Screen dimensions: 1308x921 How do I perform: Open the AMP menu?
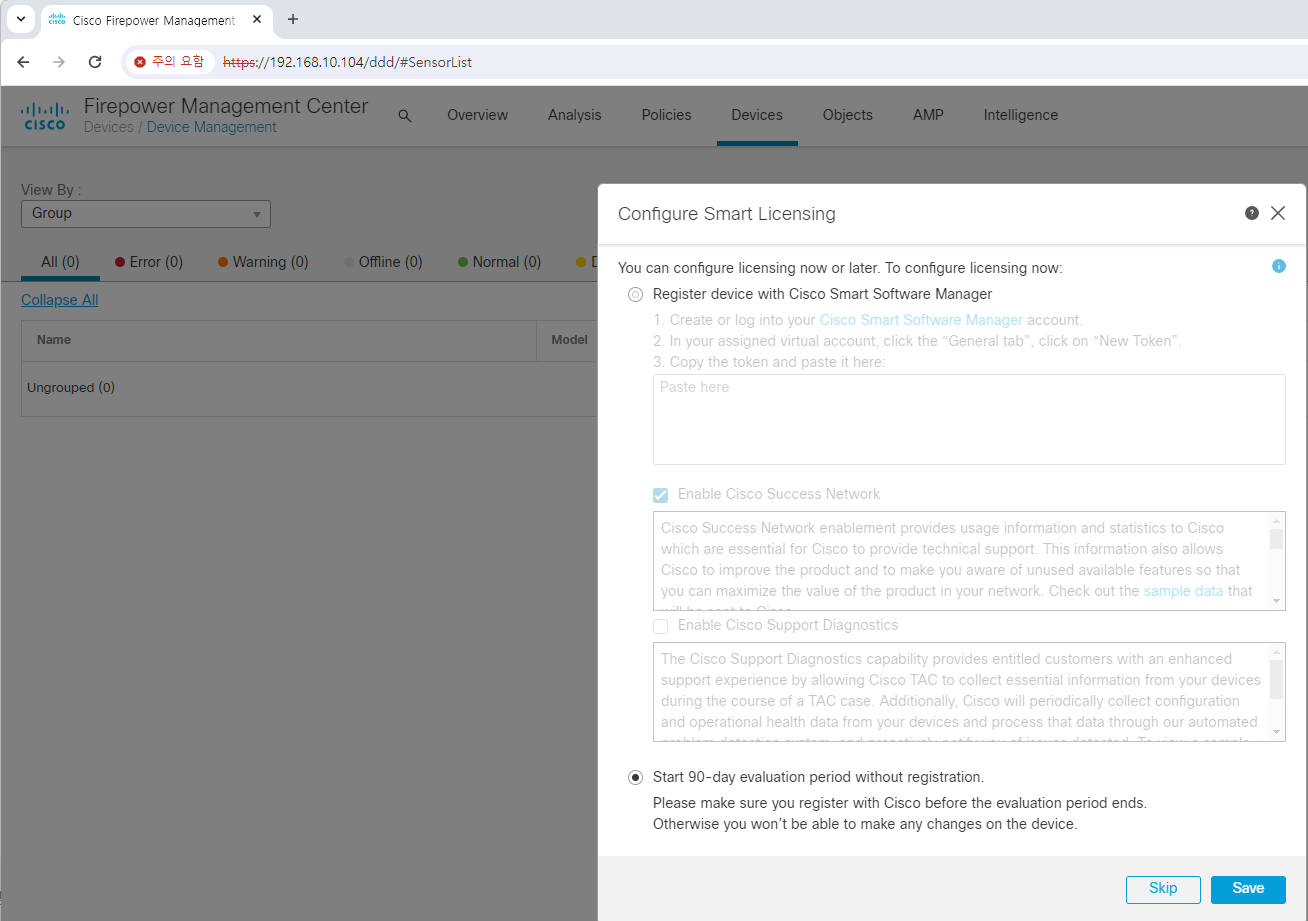pyautogui.click(x=928, y=115)
